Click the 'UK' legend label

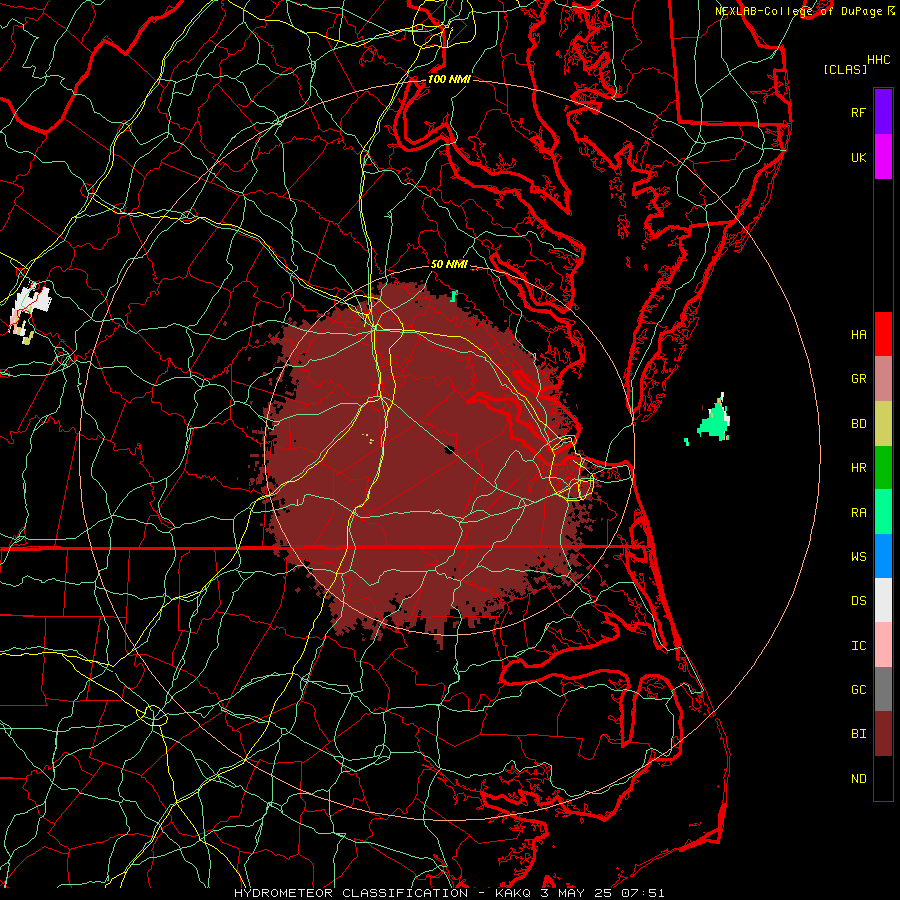[858, 157]
